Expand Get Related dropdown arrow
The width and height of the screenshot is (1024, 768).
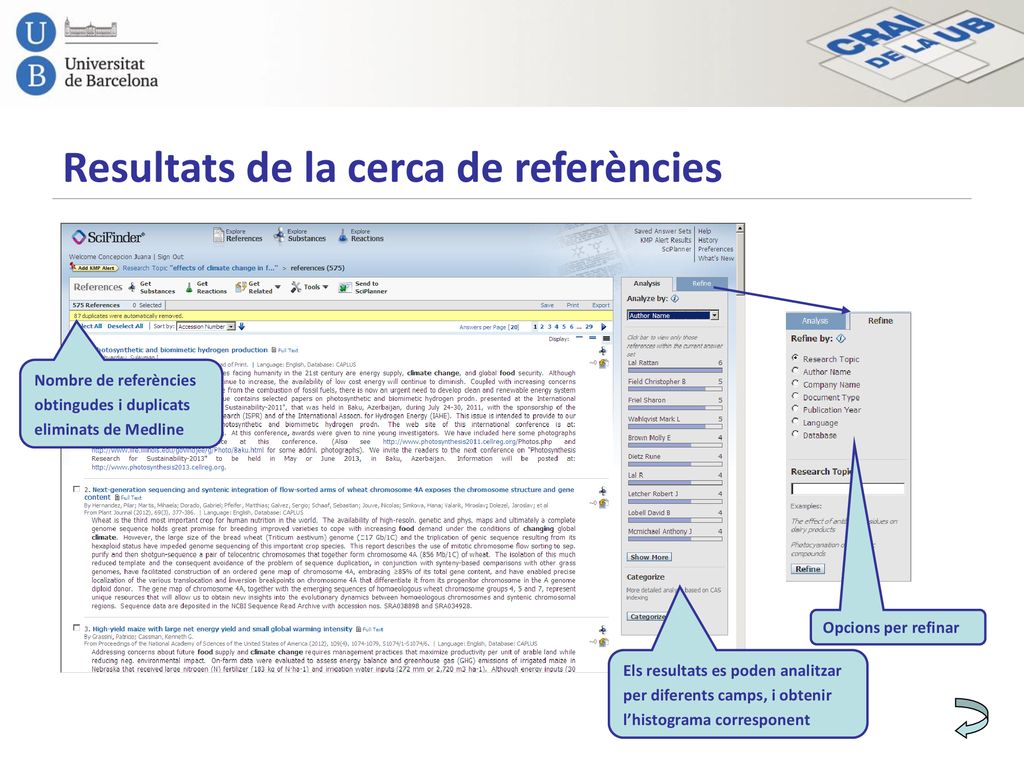tap(278, 287)
